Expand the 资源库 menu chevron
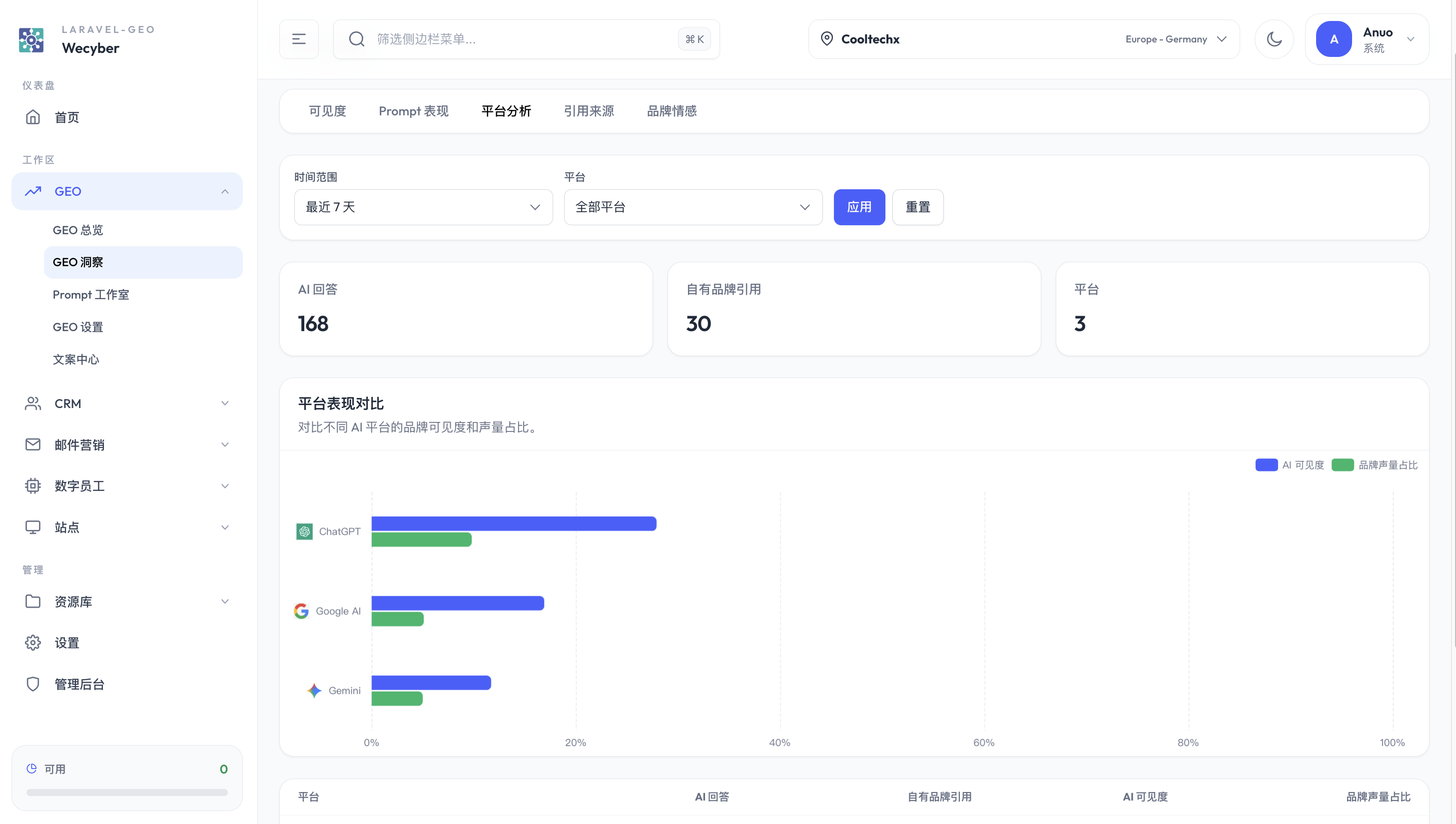1456x824 pixels. point(225,602)
